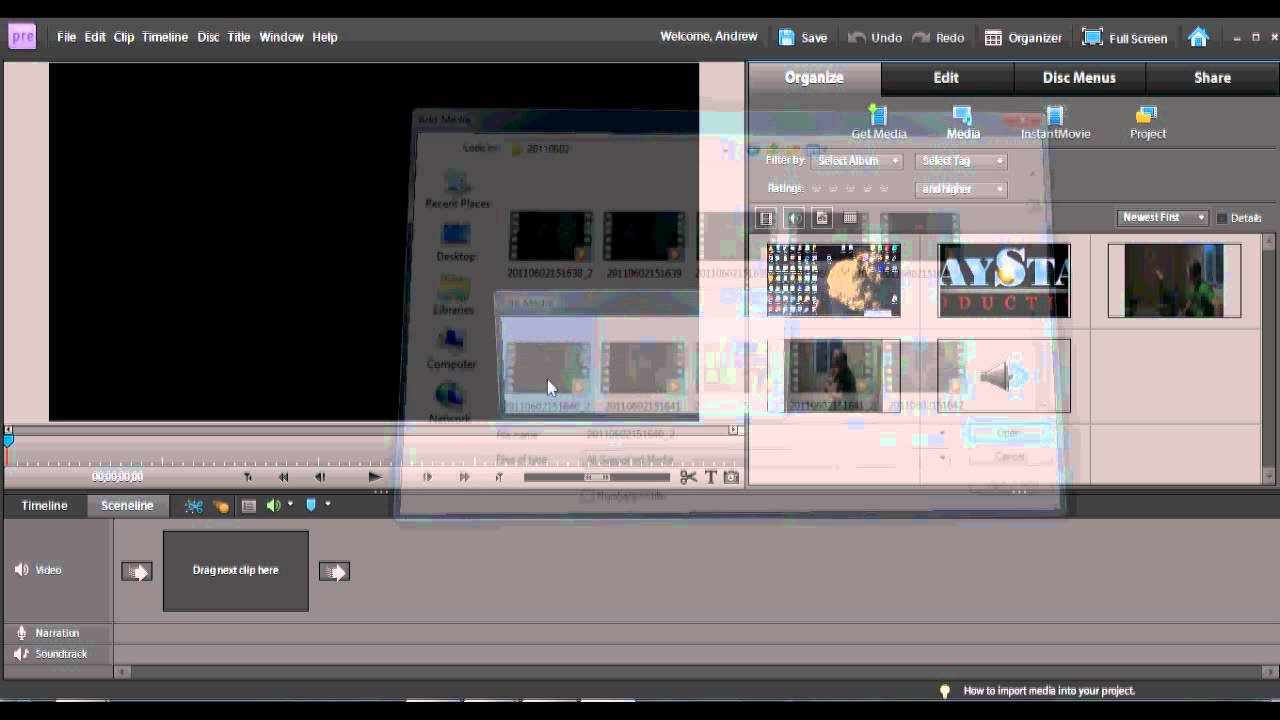Open the Select Tag dropdown

coord(961,161)
